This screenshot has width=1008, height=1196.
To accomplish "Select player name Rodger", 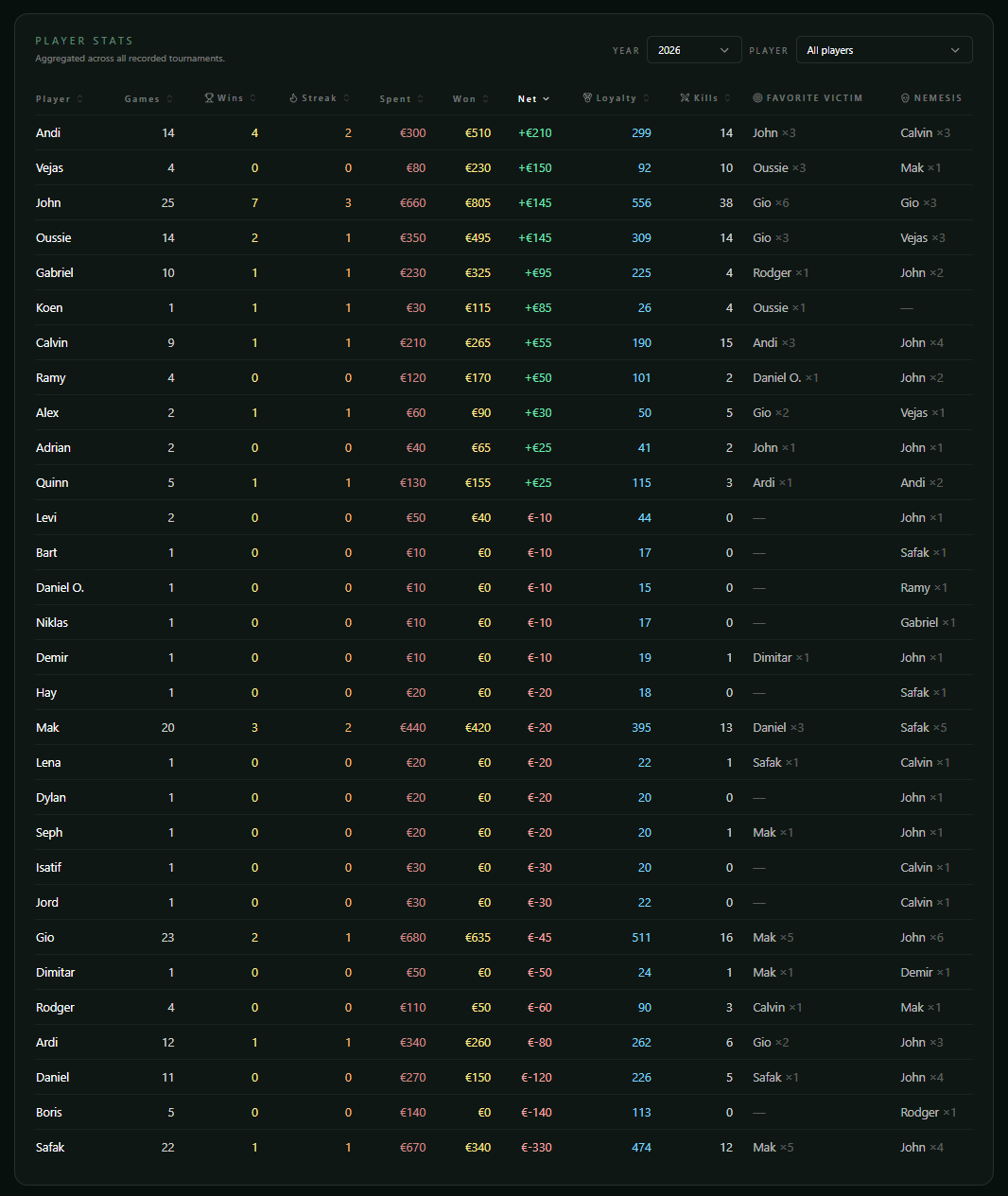I will coord(55,1008).
